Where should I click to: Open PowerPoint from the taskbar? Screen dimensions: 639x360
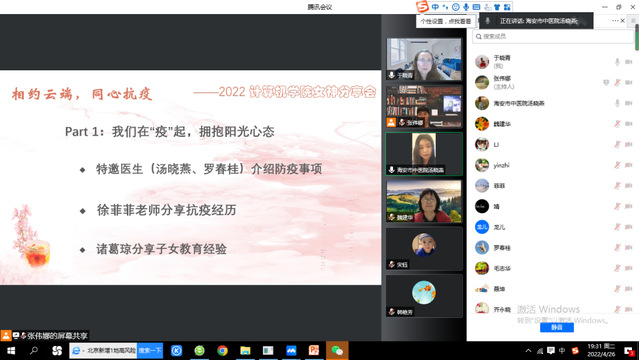314,351
